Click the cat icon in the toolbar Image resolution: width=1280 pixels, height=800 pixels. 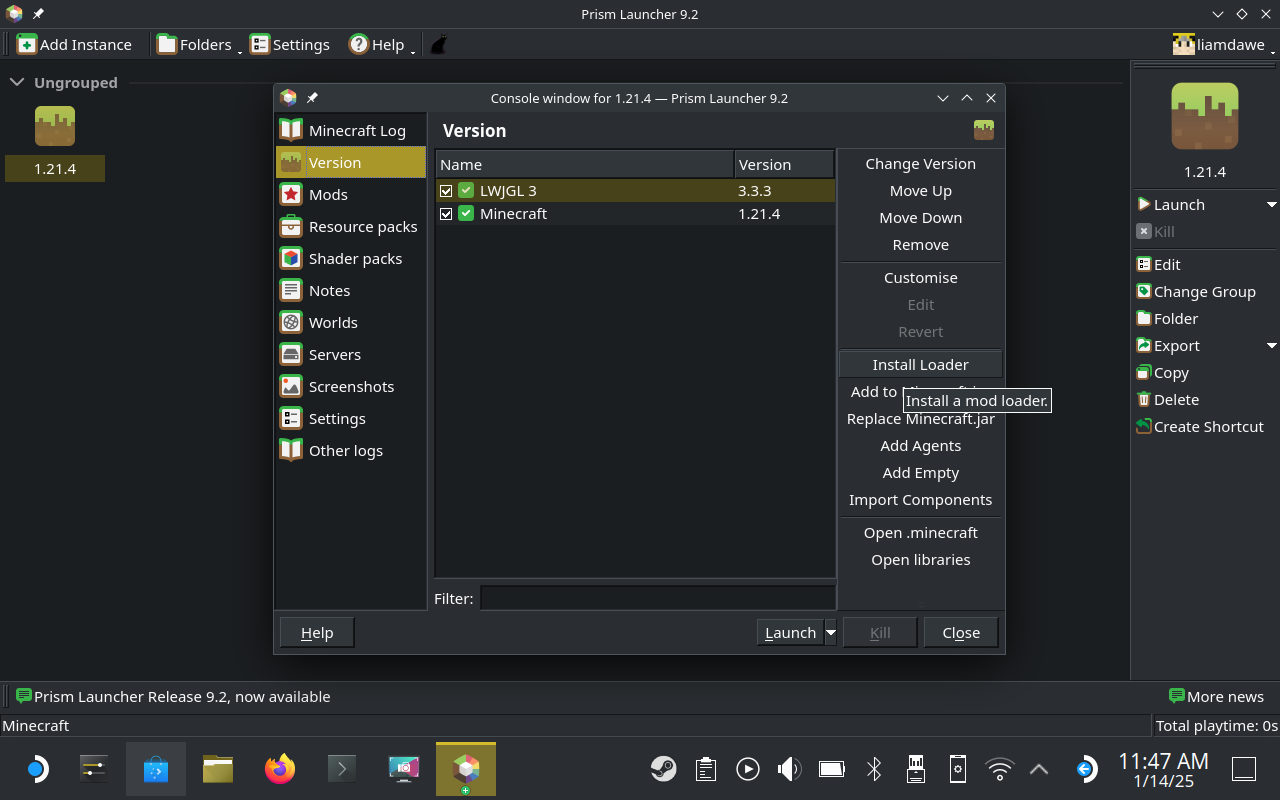(x=438, y=44)
